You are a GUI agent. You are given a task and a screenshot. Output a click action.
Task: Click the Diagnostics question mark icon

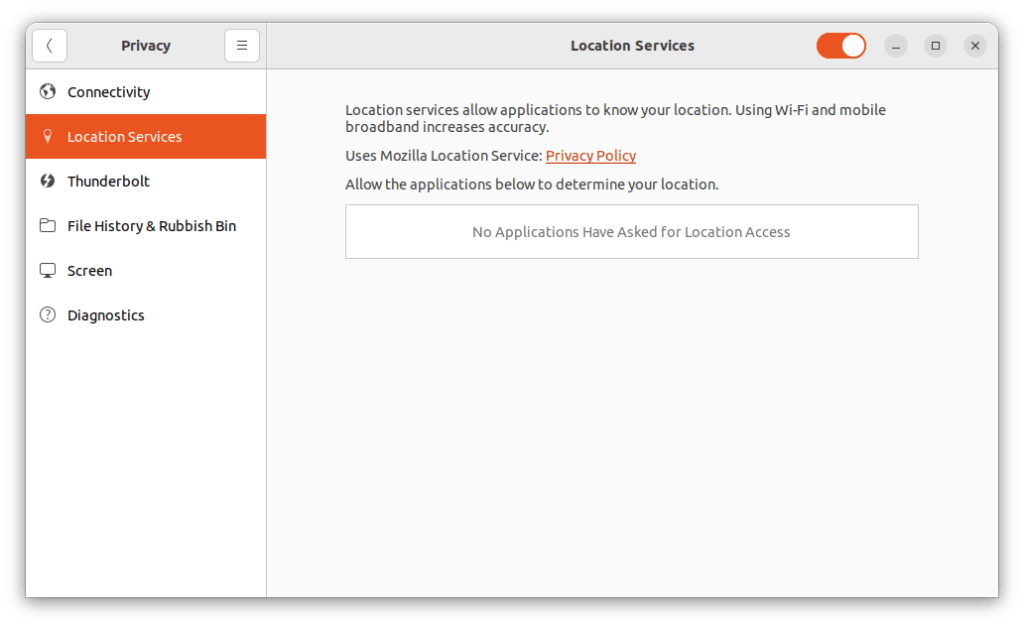tap(48, 315)
